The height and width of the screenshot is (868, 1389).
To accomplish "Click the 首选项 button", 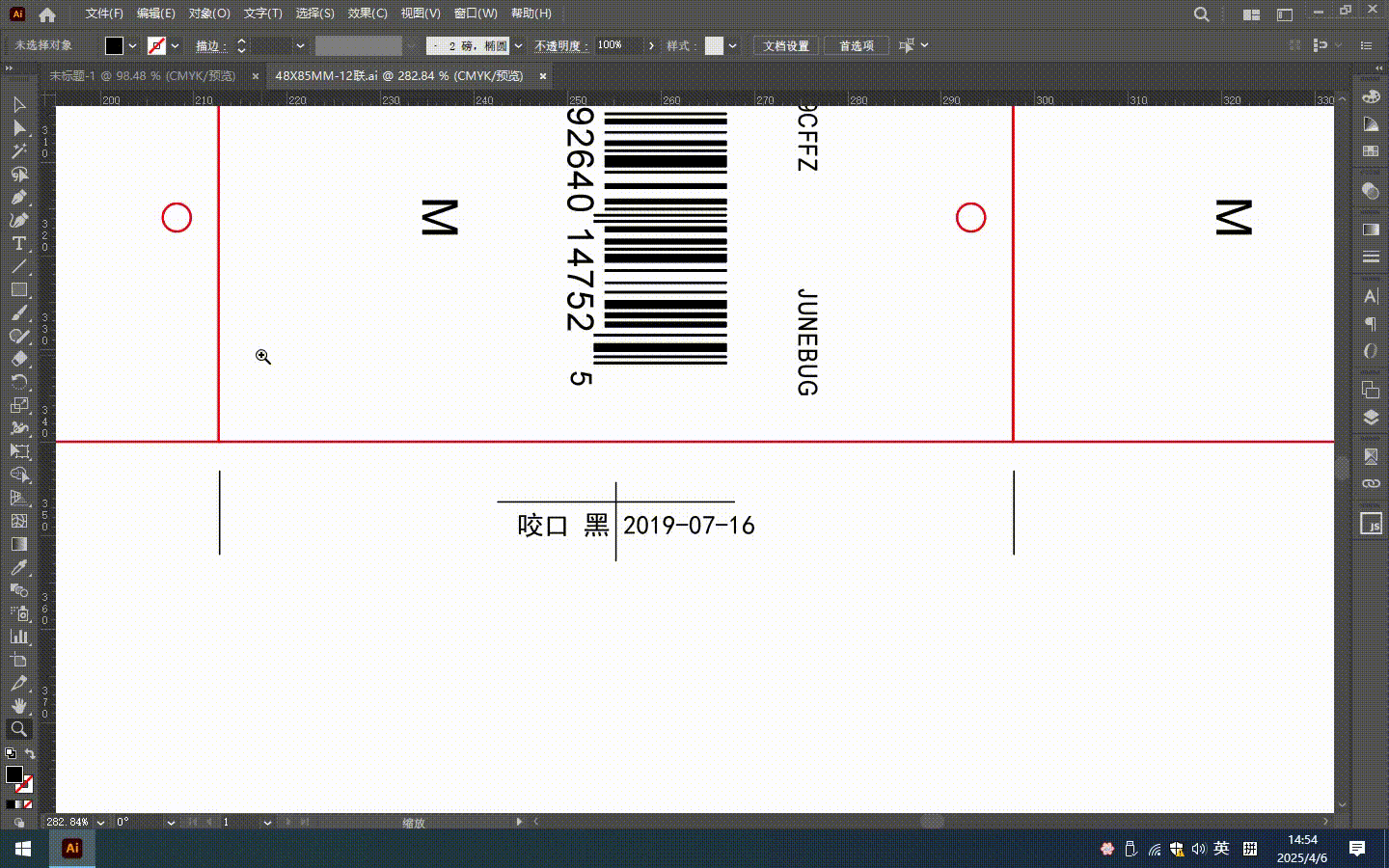I will pyautogui.click(x=857, y=45).
